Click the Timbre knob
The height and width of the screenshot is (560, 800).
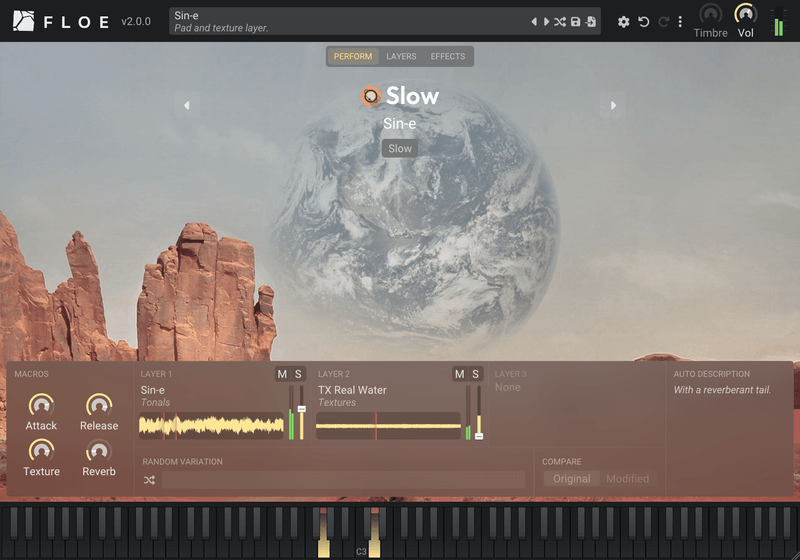click(x=710, y=14)
